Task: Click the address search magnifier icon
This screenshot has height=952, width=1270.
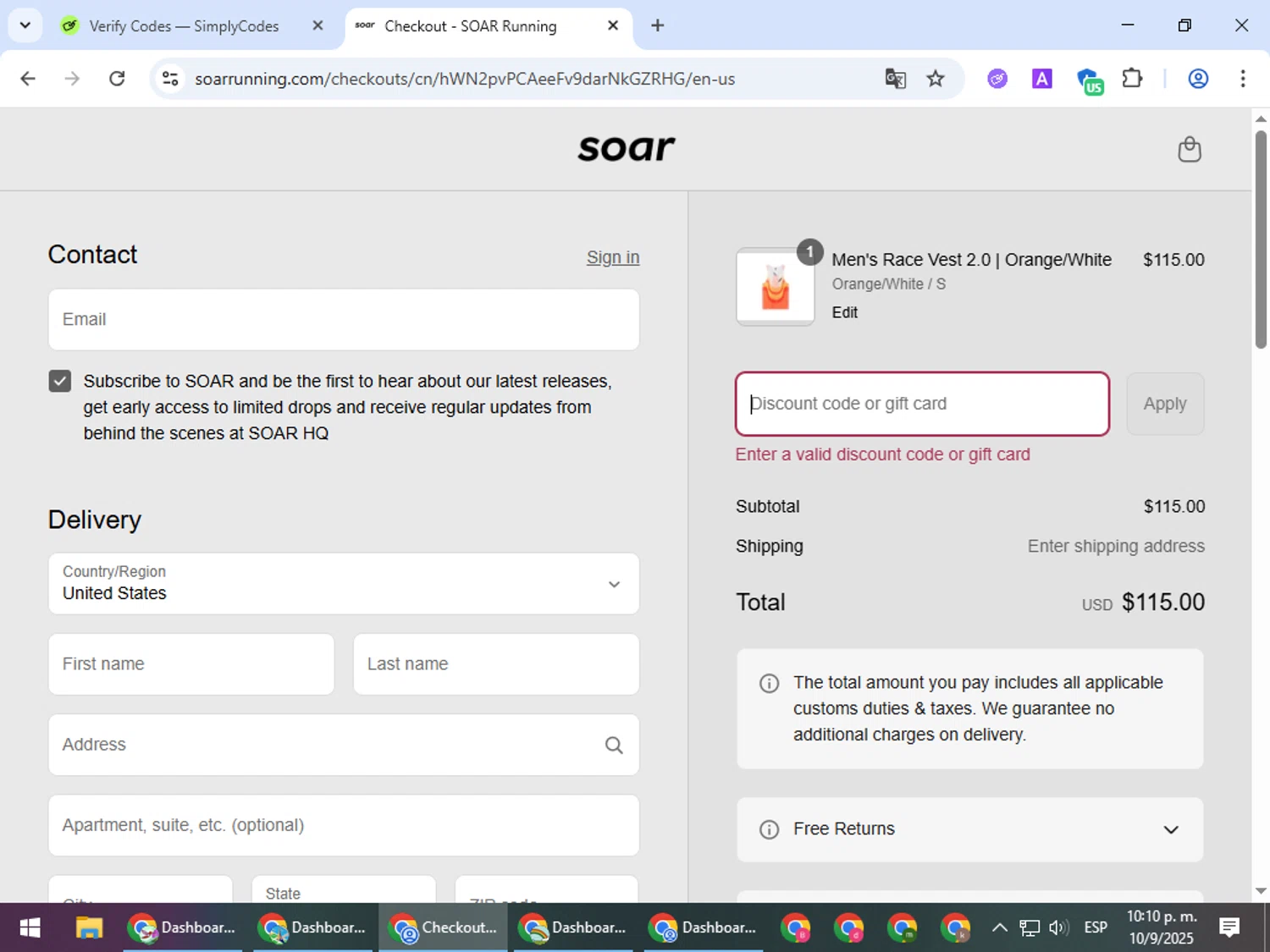Action: coord(614,745)
